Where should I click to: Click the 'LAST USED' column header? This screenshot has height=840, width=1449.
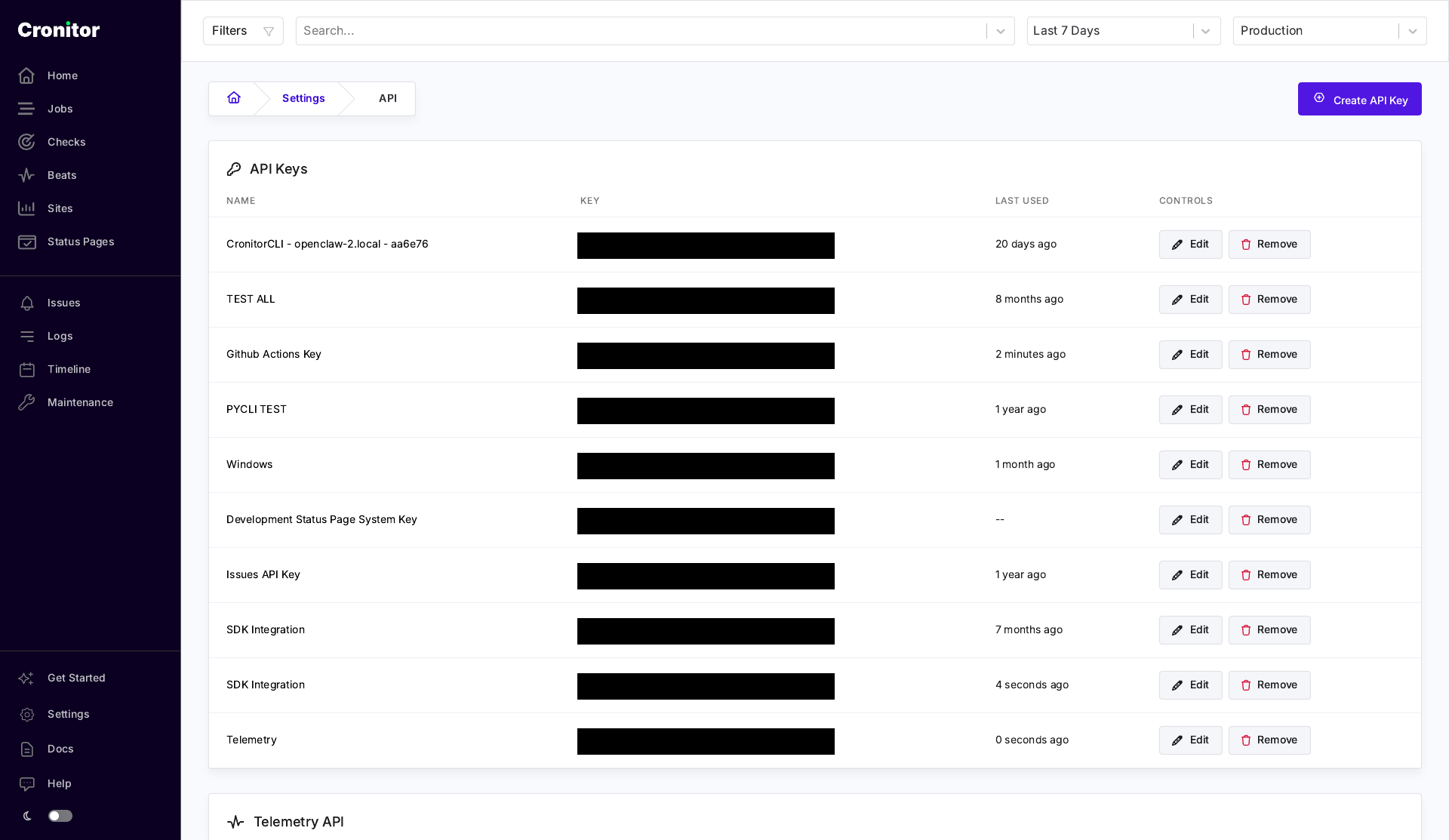coord(1022,201)
